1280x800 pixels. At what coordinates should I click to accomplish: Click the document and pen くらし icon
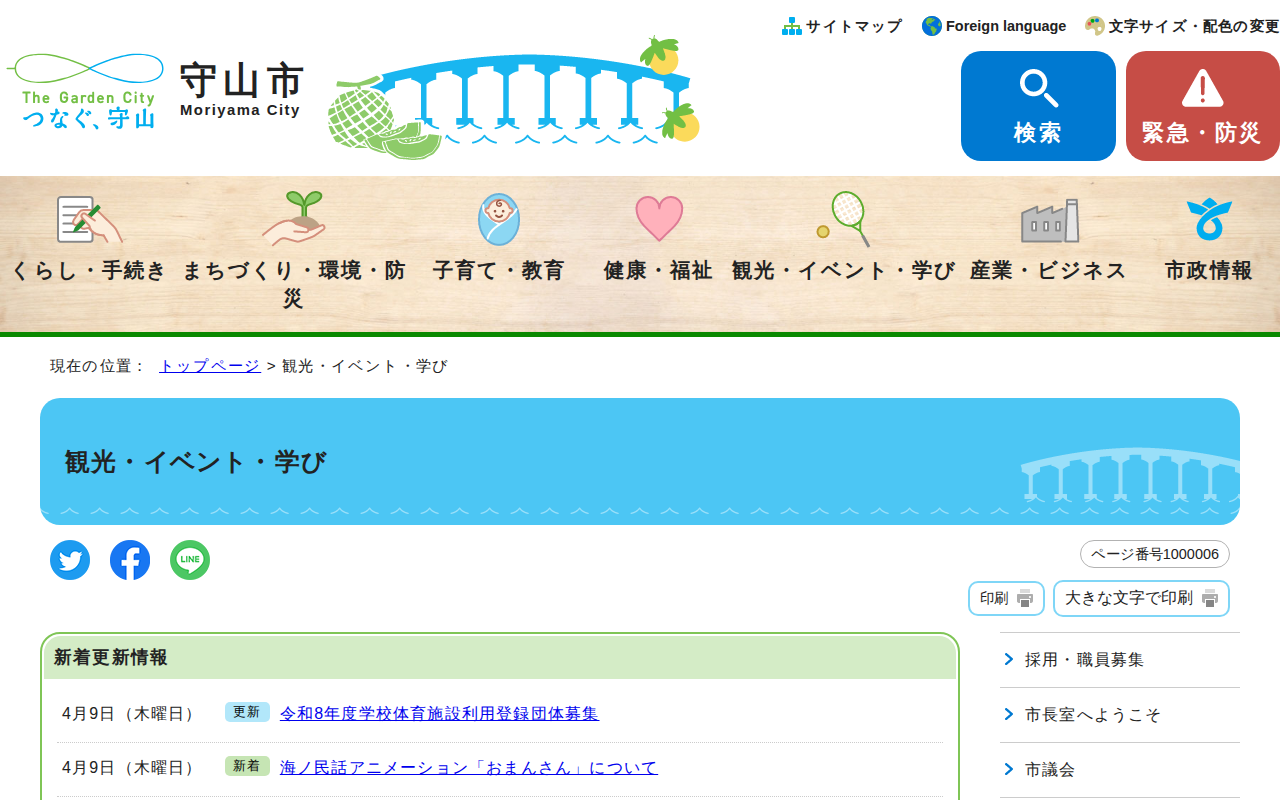coord(89,219)
